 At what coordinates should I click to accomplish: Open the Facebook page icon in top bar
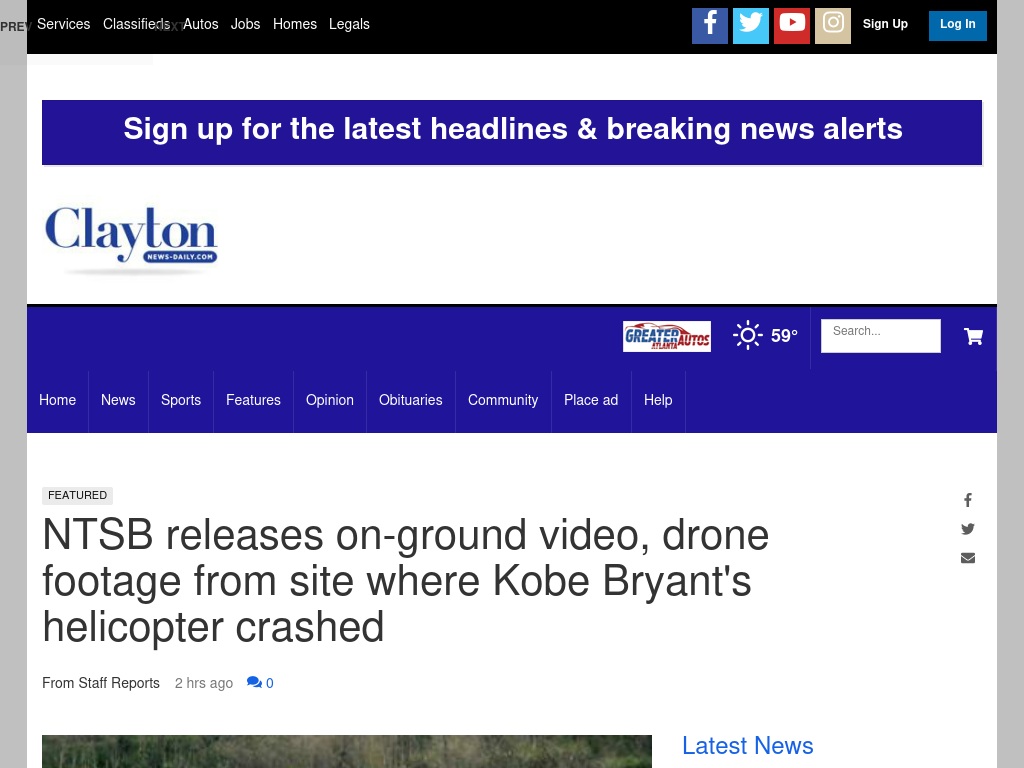710,26
